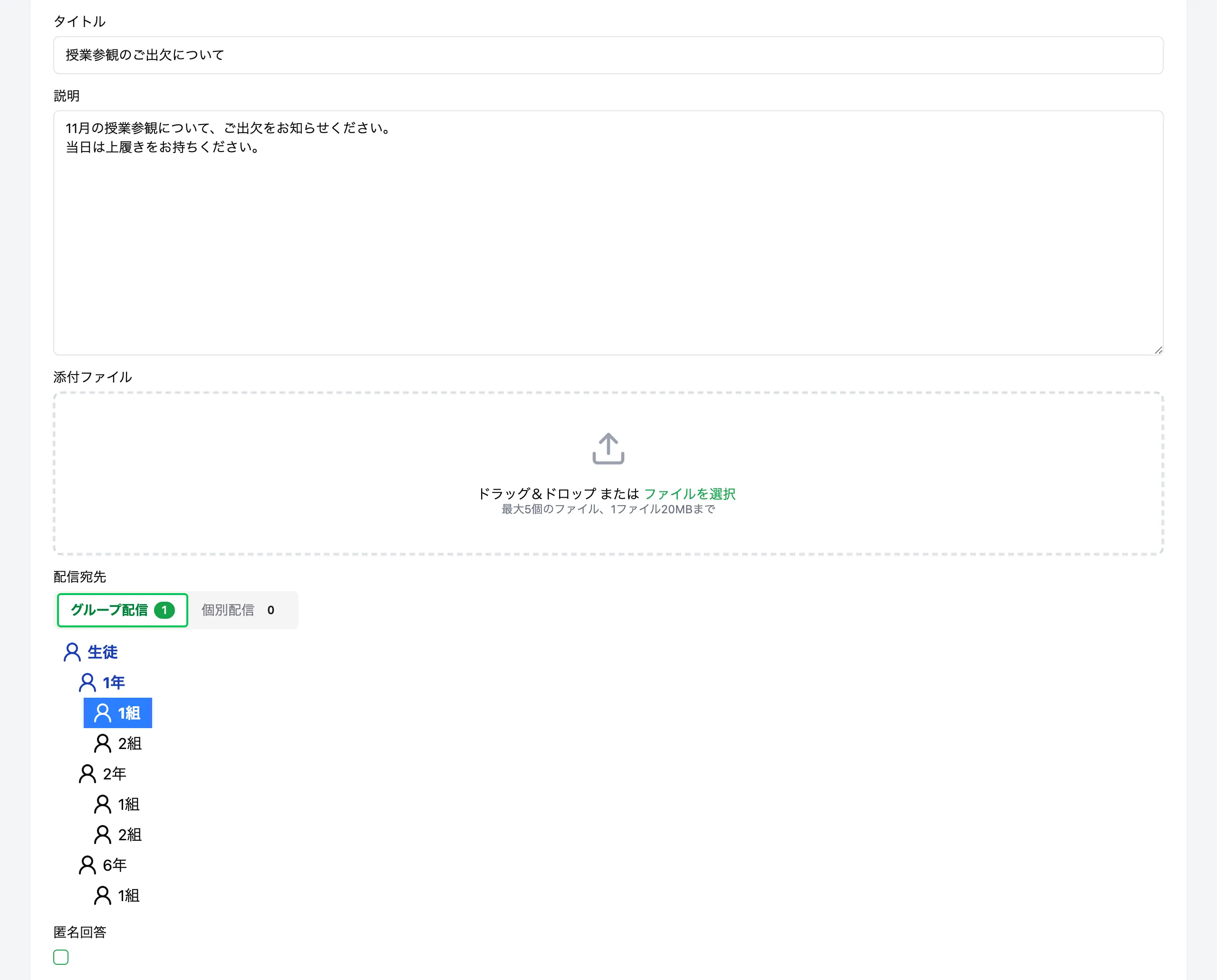This screenshot has height=980, width=1217.
Task: Click the person icon beside 2年
Action: (x=87, y=774)
